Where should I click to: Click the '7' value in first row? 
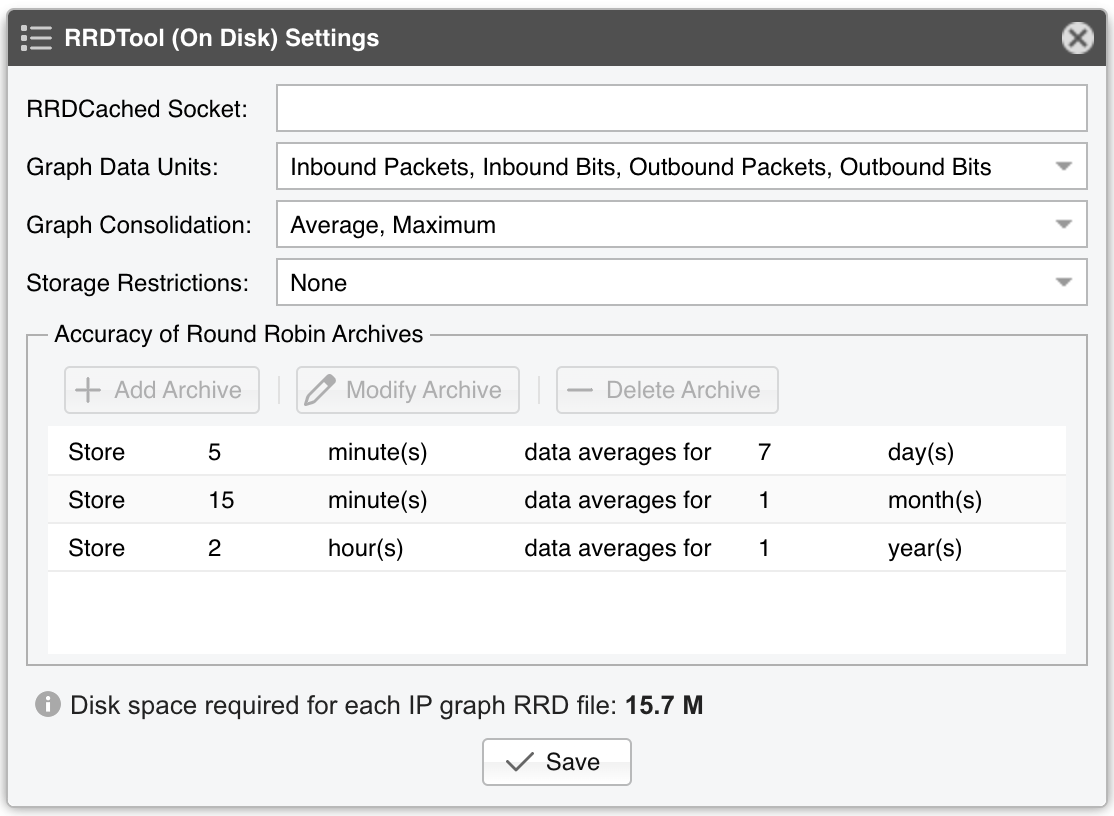tap(764, 452)
